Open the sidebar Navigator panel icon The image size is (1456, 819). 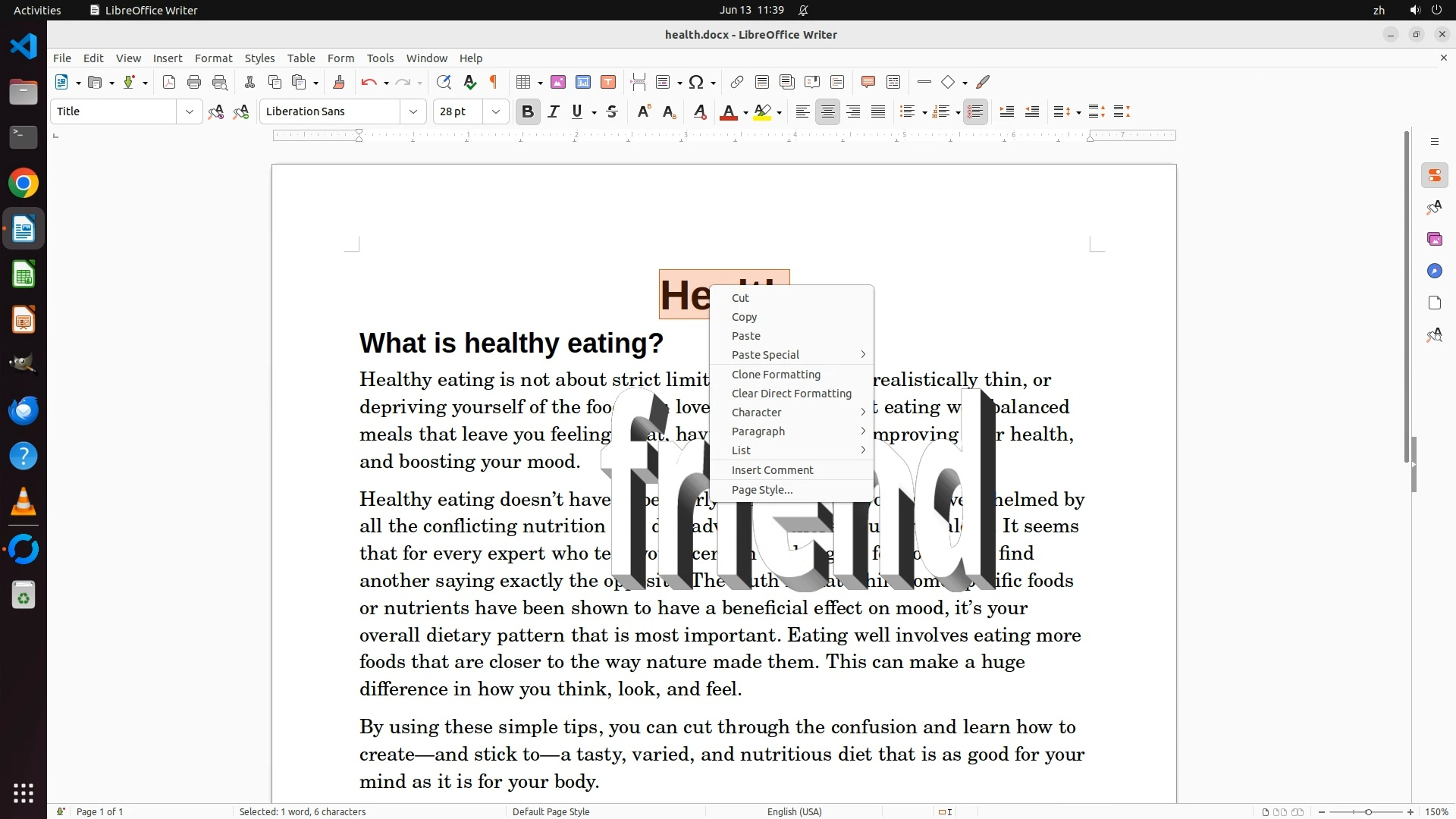click(x=1434, y=271)
